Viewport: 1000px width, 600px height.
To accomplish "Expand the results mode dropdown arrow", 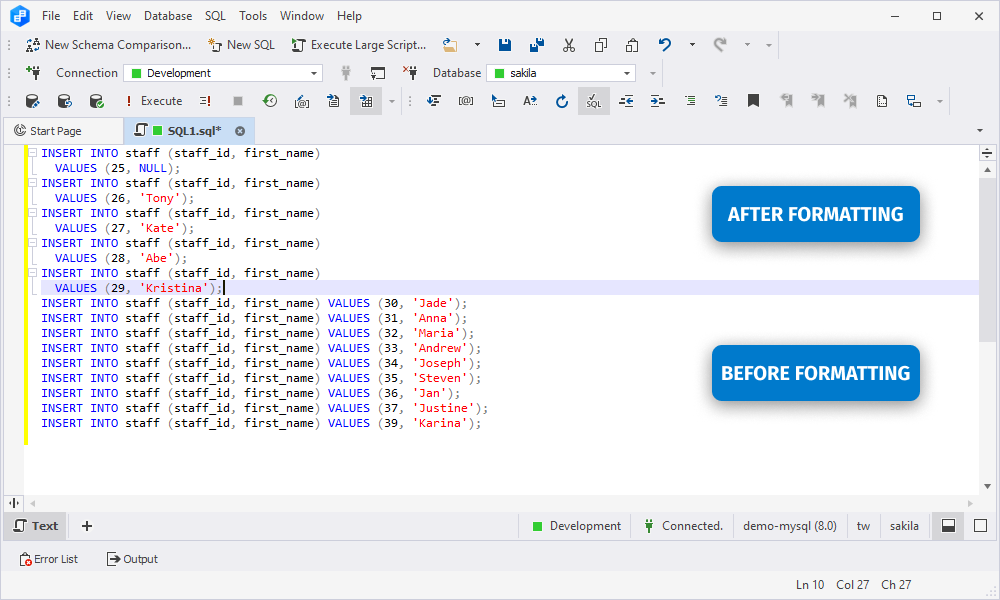I will (x=392, y=101).
